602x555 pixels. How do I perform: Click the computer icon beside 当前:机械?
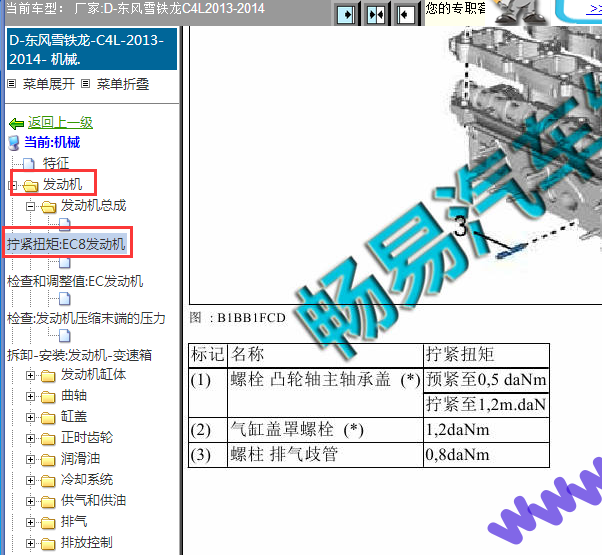14,143
